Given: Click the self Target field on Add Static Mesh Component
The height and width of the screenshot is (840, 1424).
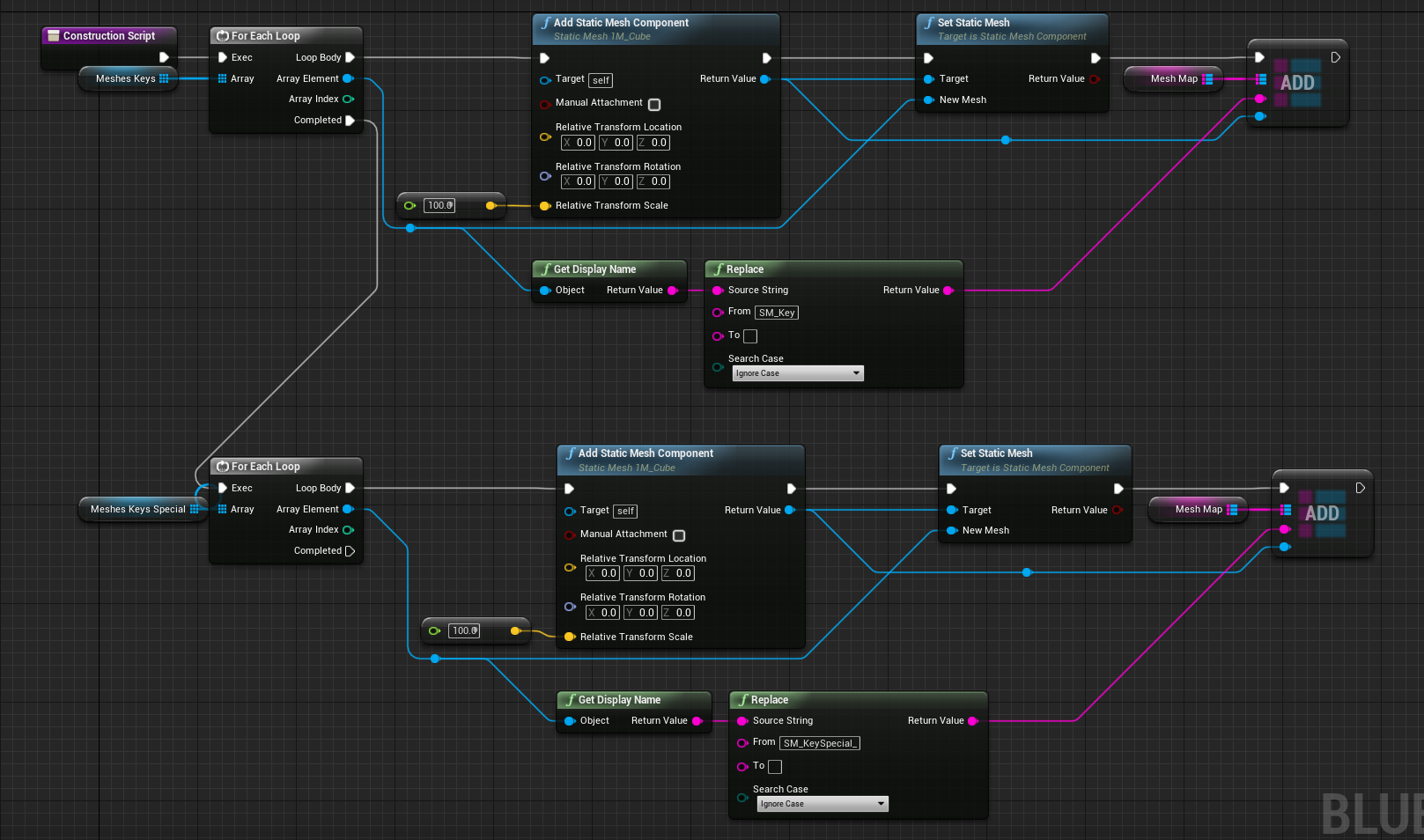Looking at the screenshot, I should [600, 80].
